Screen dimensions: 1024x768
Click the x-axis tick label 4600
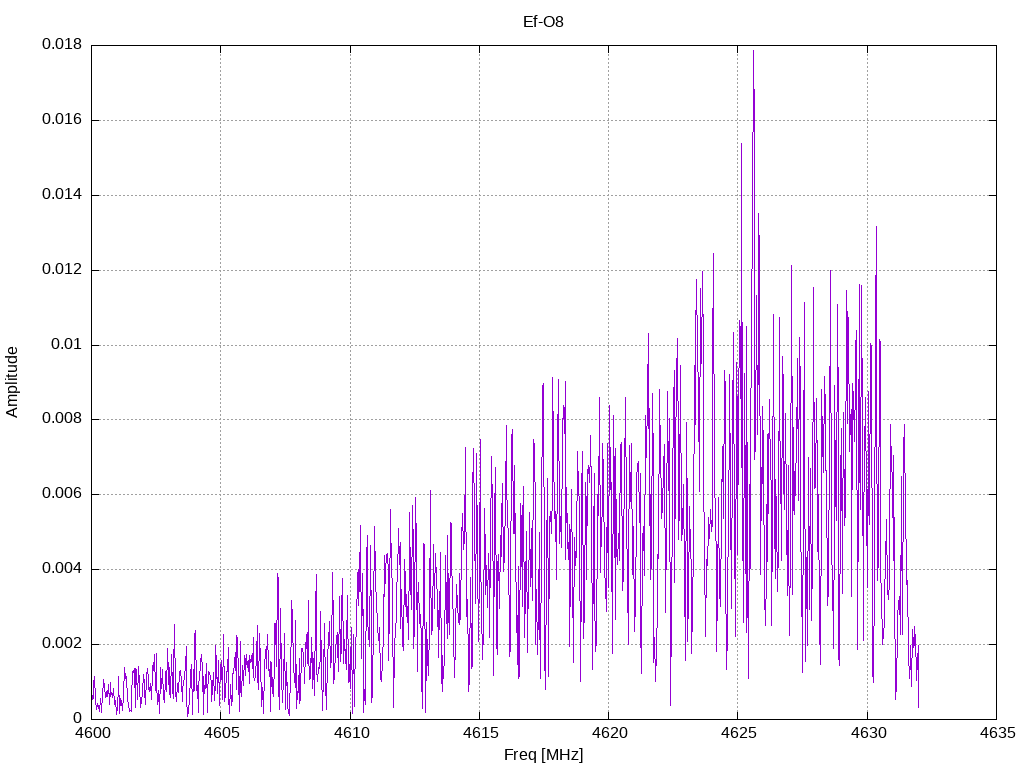92,733
